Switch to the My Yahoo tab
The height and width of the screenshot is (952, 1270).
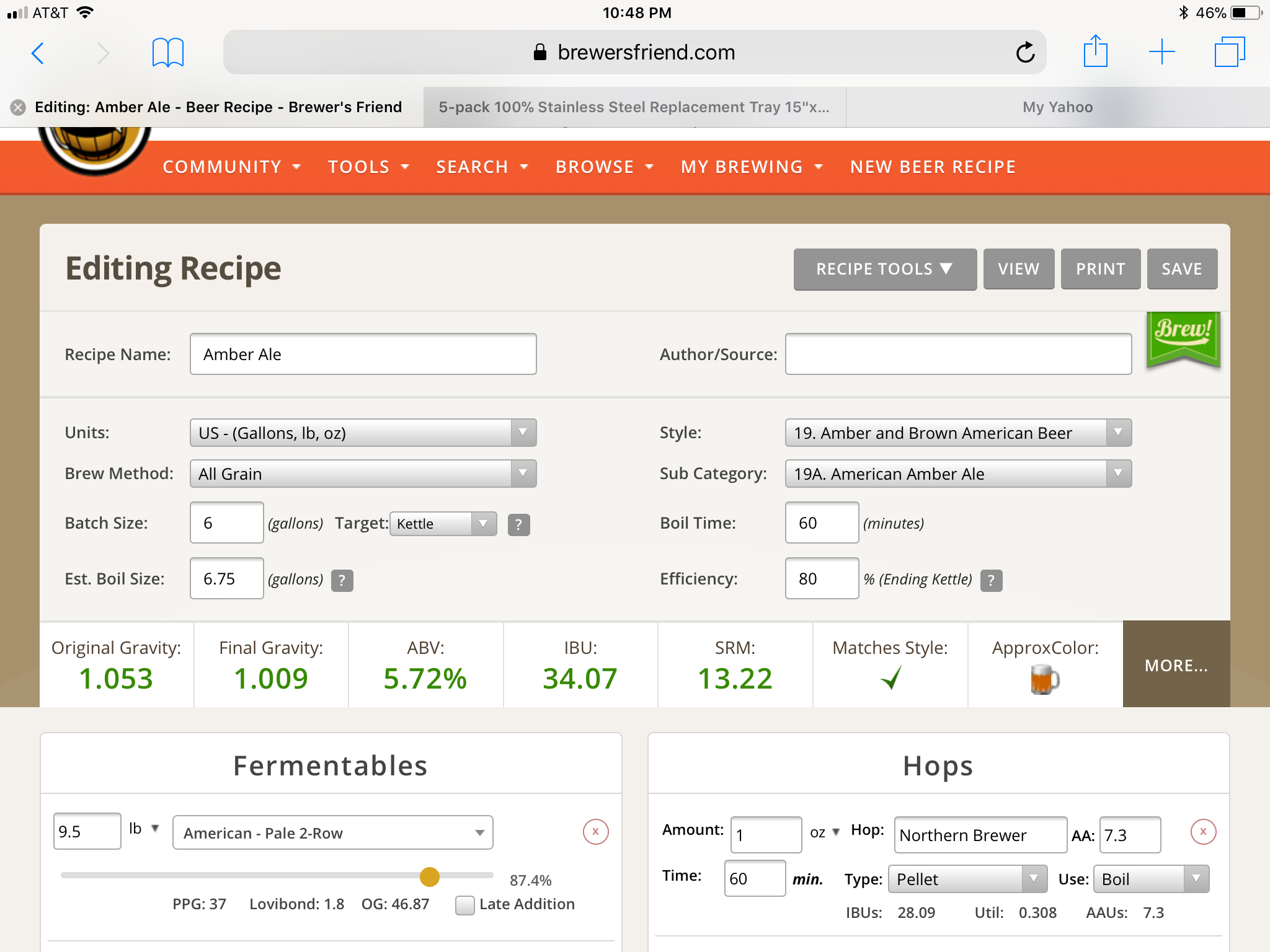[x=1057, y=107]
